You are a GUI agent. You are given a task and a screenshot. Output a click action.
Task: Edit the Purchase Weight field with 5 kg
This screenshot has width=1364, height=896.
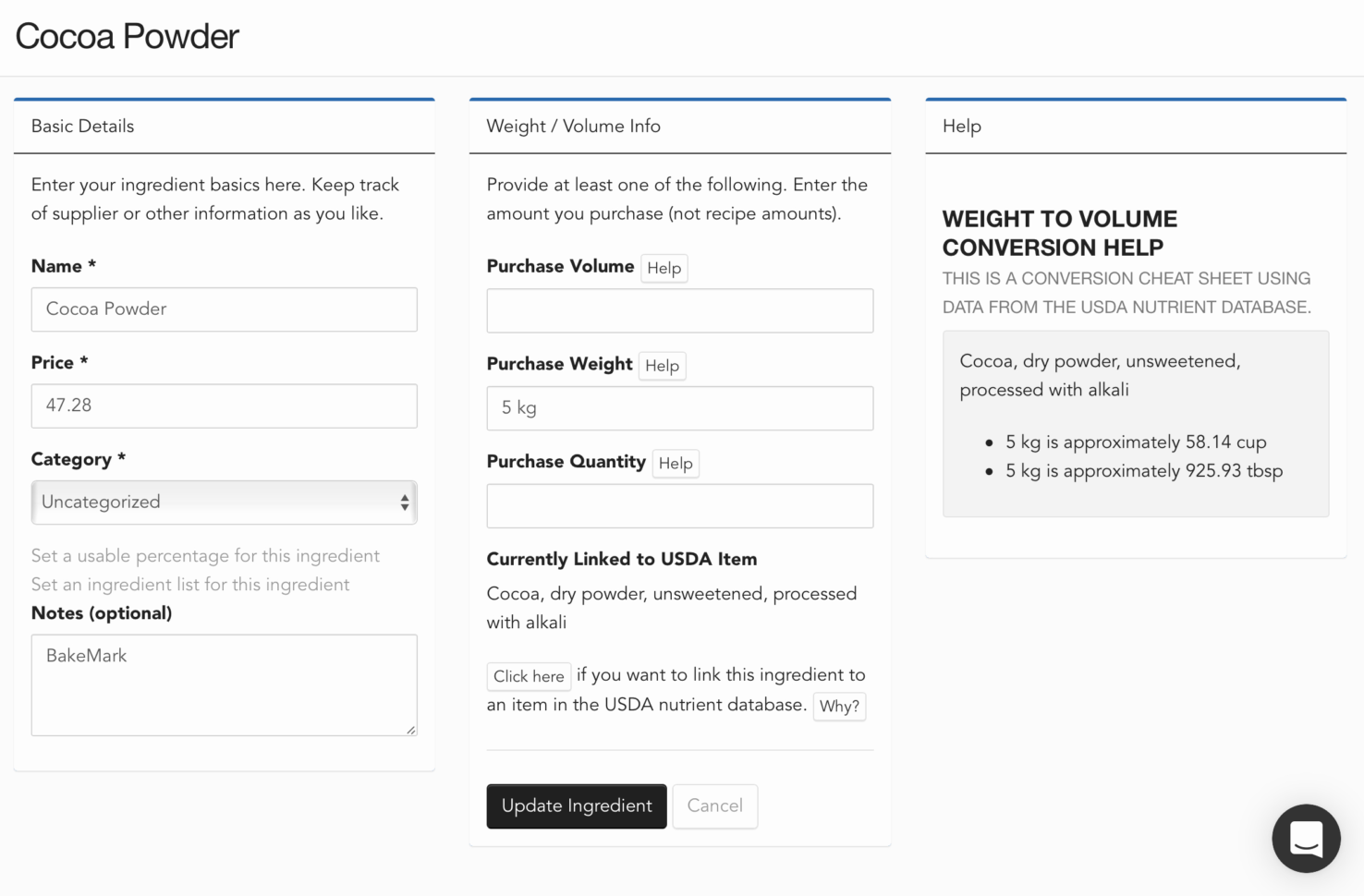click(679, 408)
